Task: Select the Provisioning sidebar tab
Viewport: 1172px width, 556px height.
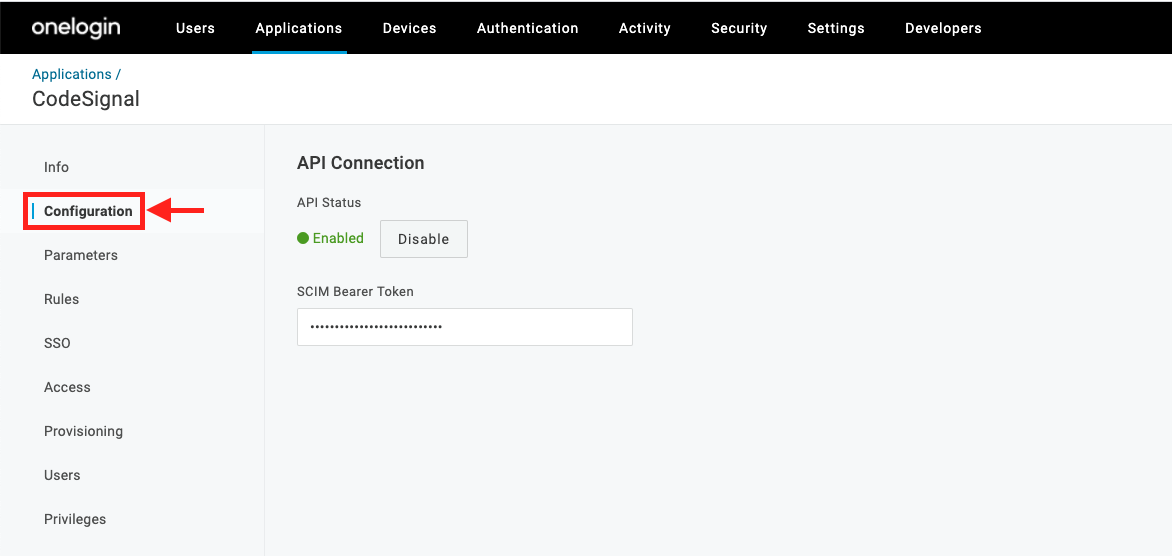Action: 84,432
